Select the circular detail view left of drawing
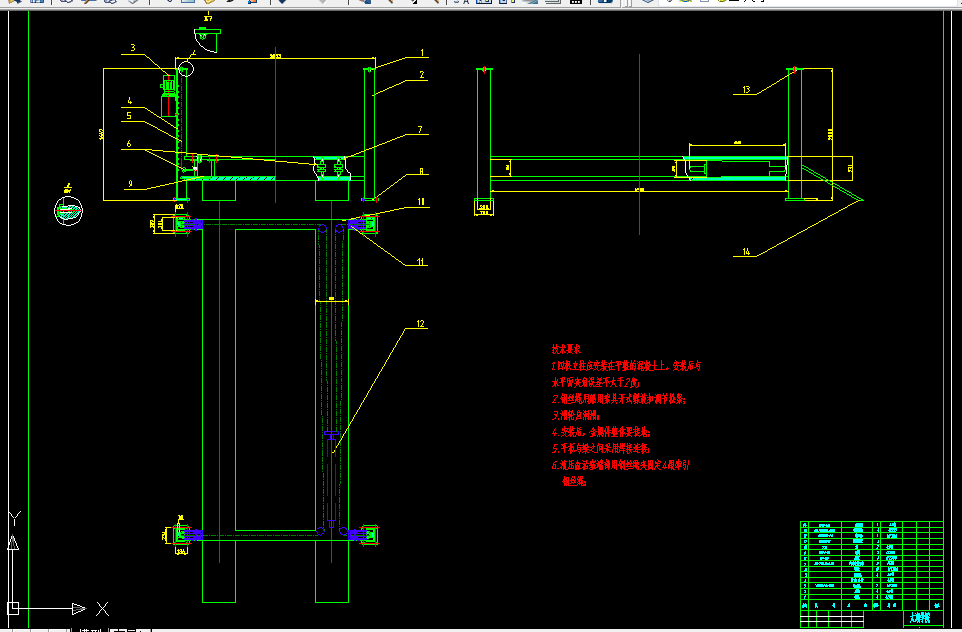 [68, 210]
